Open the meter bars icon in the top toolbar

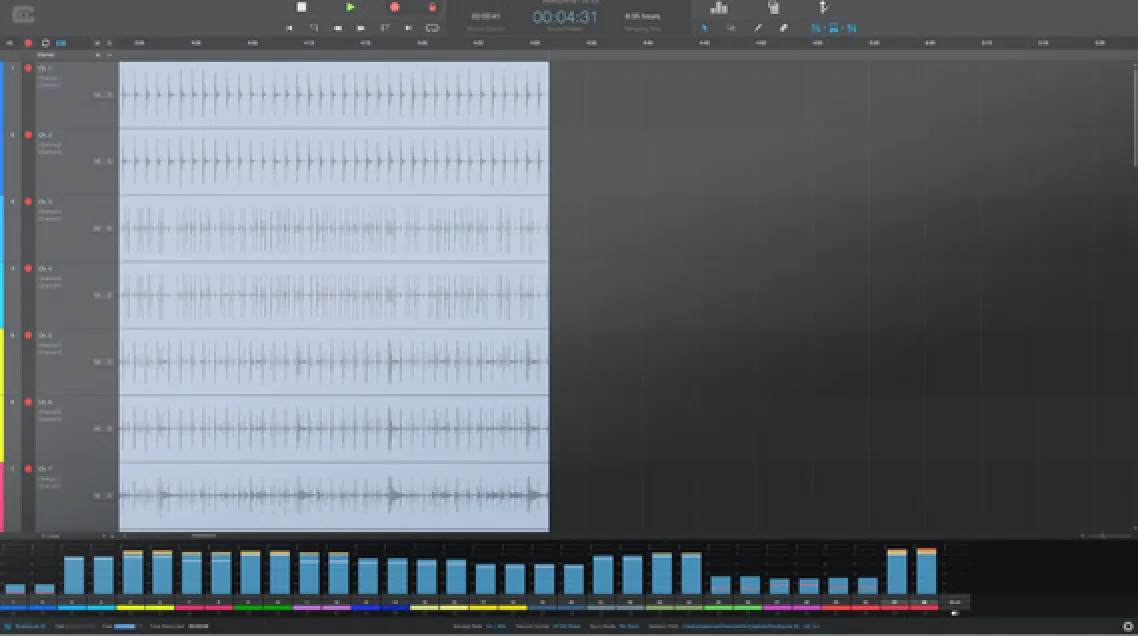click(719, 8)
